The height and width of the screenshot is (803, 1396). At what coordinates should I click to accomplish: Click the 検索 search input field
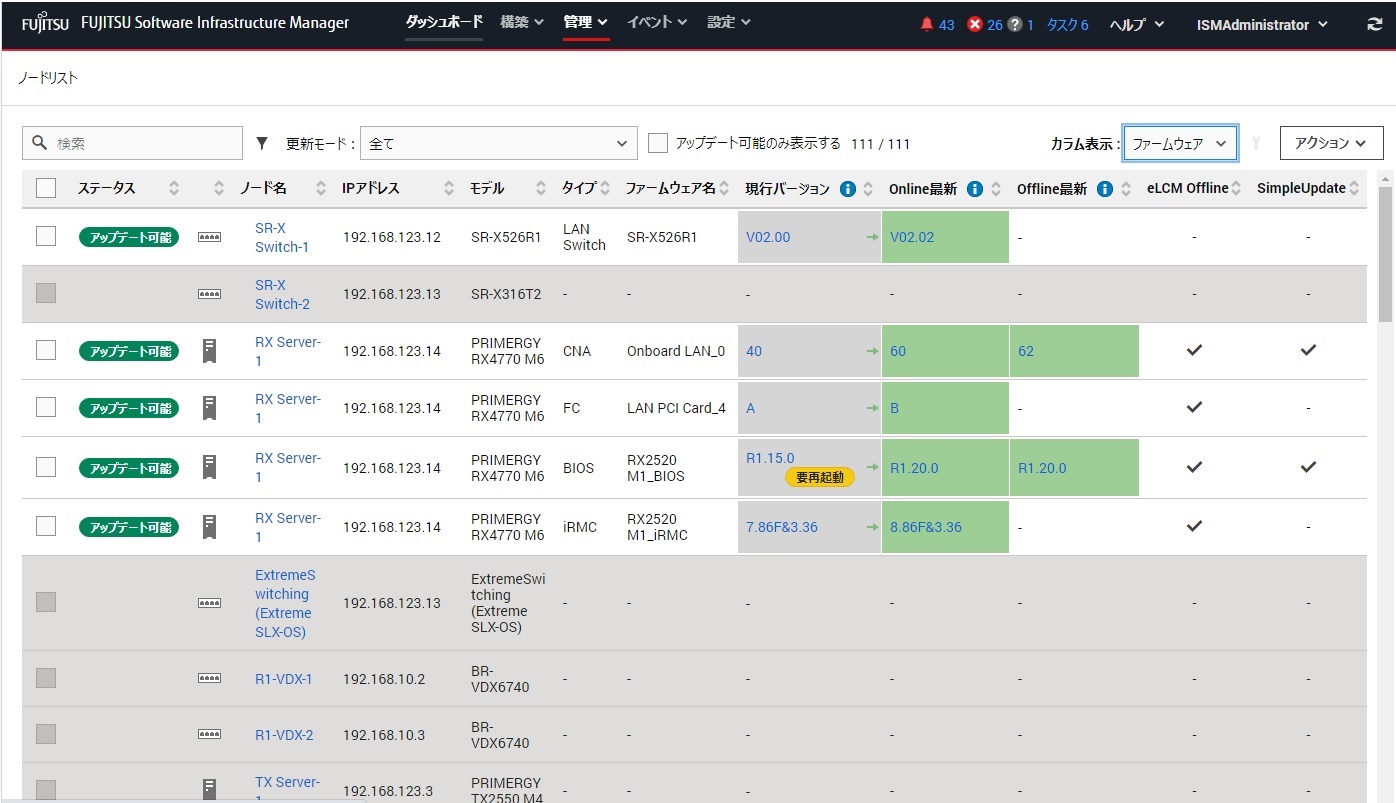tap(132, 143)
